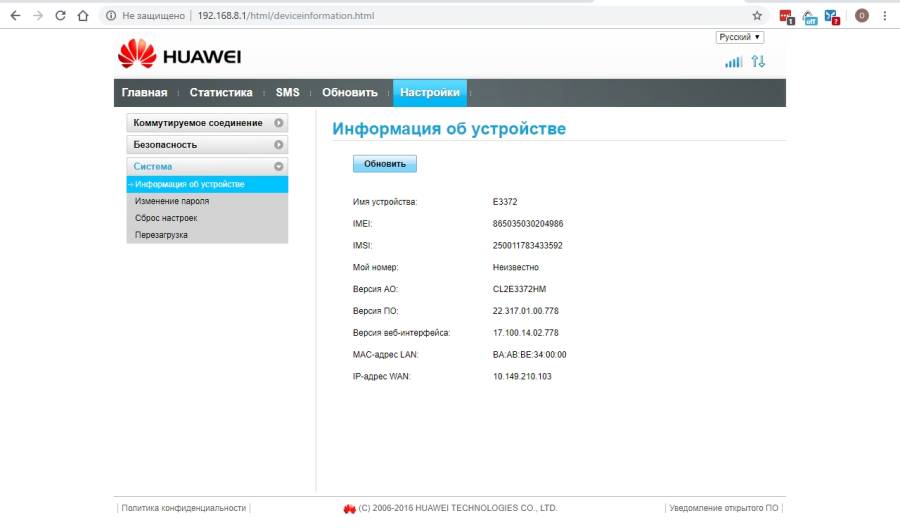This screenshot has height=530, width=900.
Task: Open the Chrome three-dot menu
Action: (885, 16)
